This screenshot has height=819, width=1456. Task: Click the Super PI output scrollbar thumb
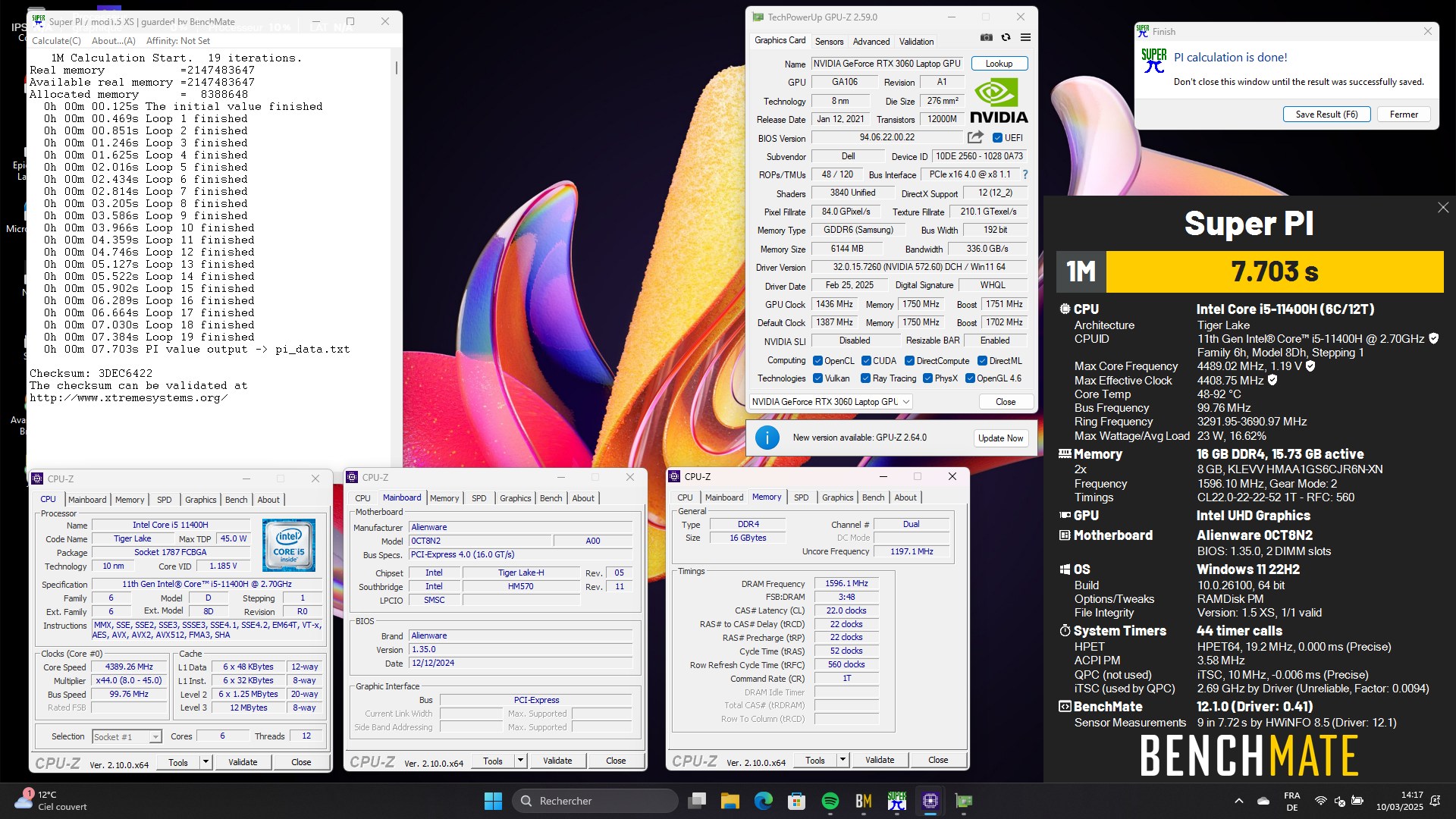coord(396,67)
